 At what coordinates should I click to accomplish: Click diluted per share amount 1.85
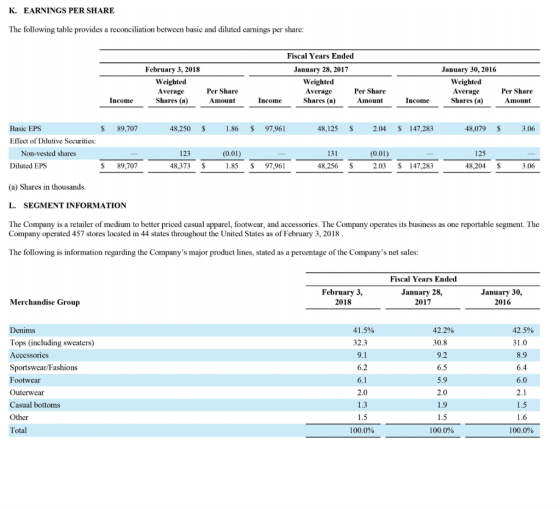pyautogui.click(x=232, y=166)
